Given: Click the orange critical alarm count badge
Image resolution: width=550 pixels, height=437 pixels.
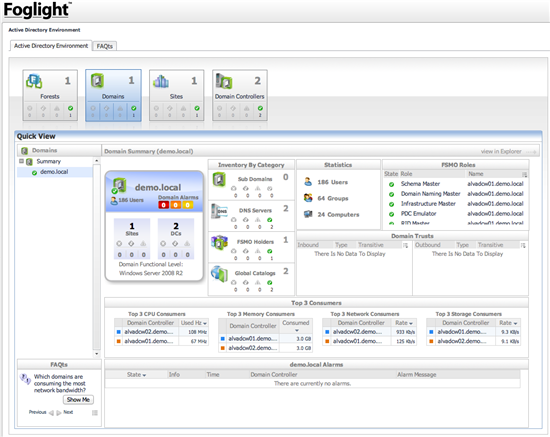Looking at the screenshot, I should [175, 205].
